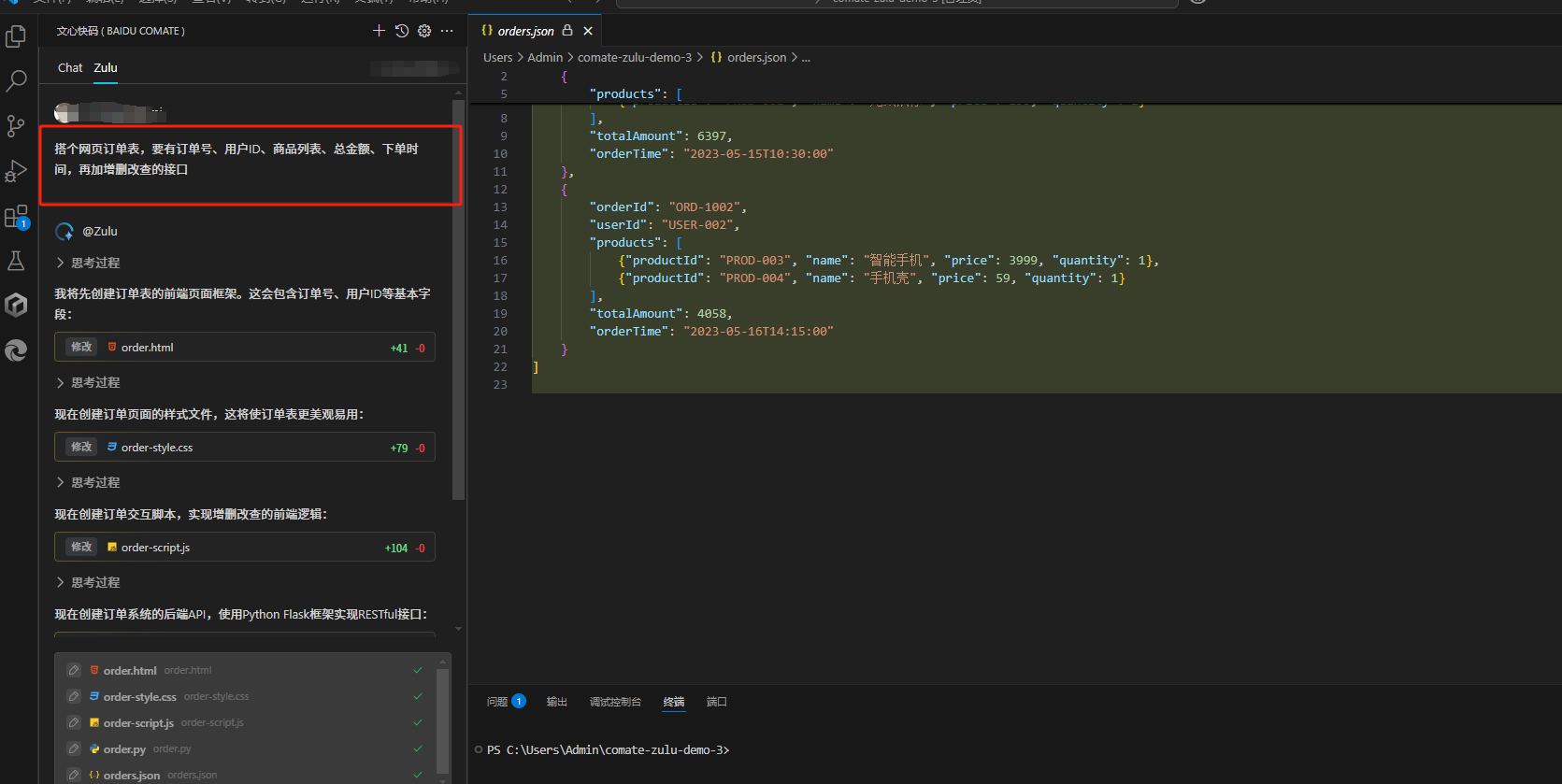Close the orders.json editor tab
Screen dimensions: 1562x784
click(588, 31)
